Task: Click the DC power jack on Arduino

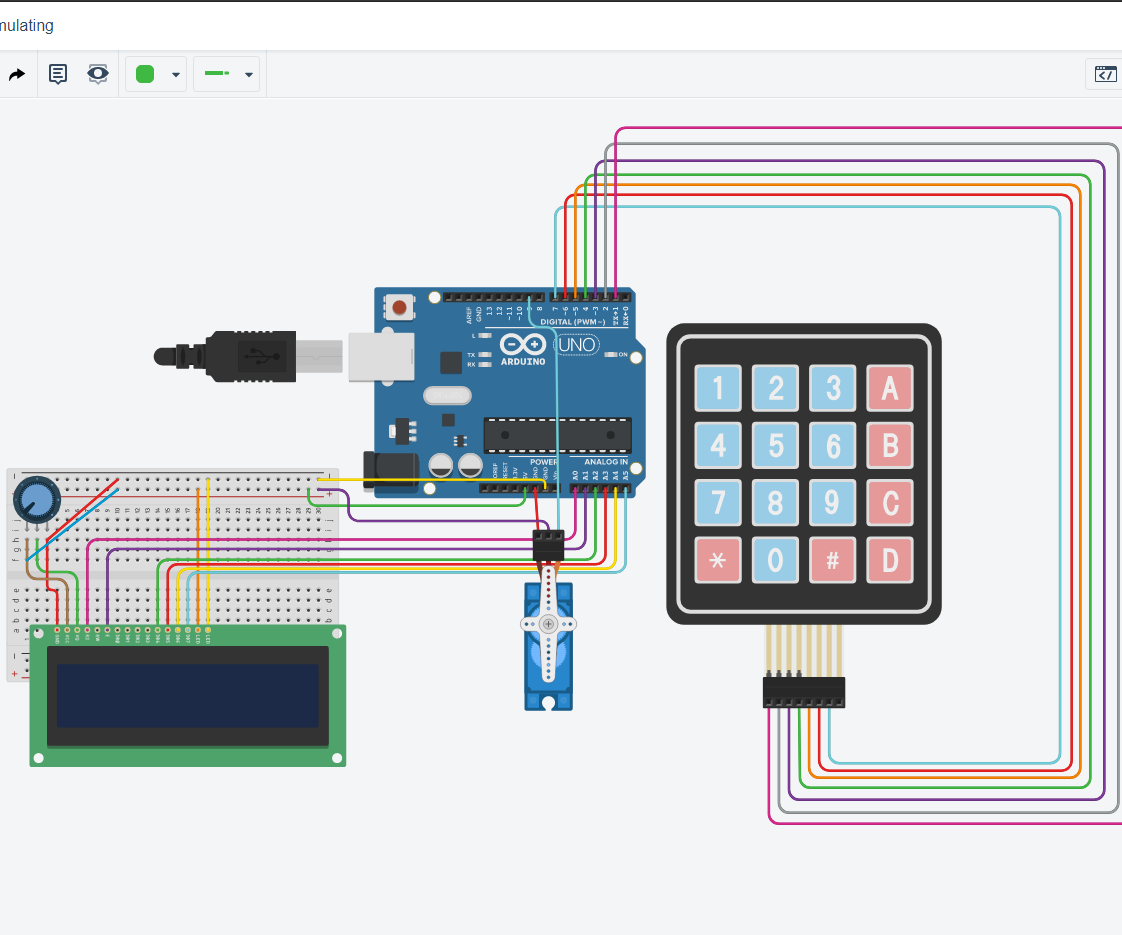Action: click(391, 469)
